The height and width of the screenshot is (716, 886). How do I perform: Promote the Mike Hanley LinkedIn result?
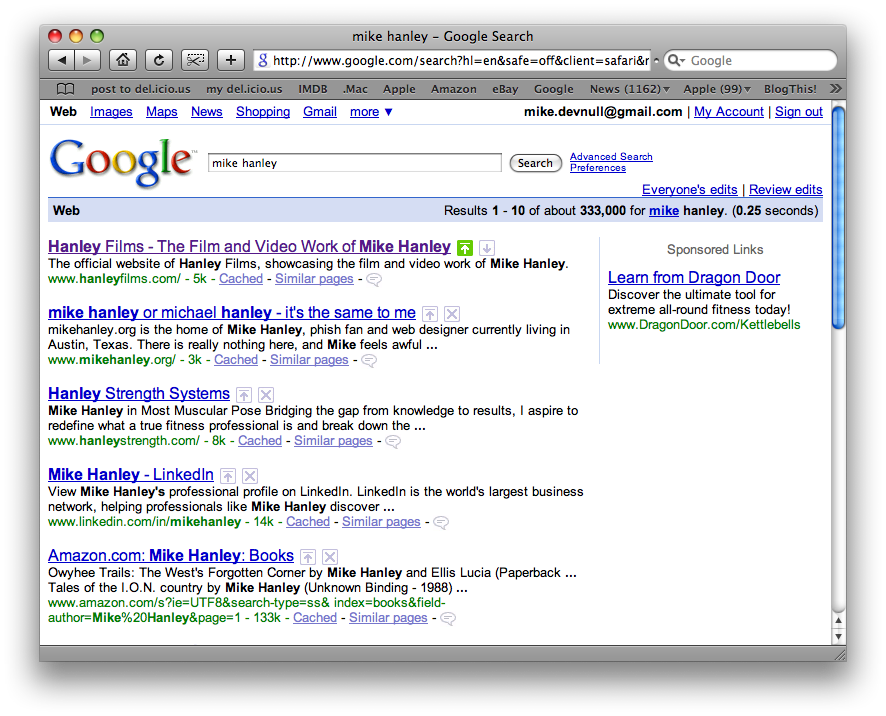click(x=228, y=476)
